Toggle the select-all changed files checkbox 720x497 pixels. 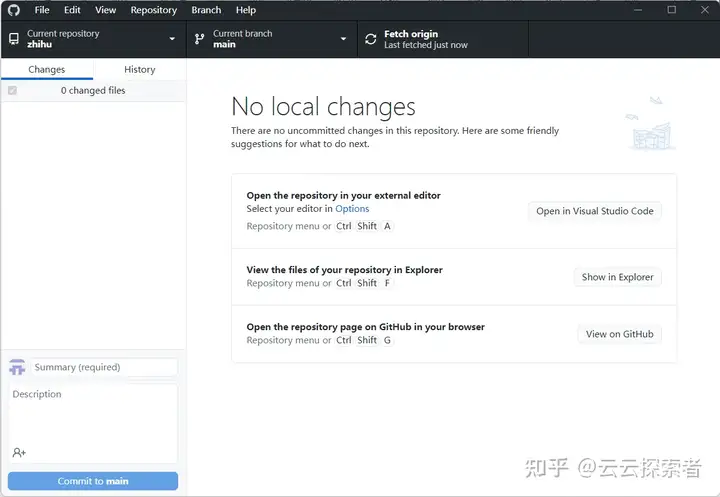12,90
